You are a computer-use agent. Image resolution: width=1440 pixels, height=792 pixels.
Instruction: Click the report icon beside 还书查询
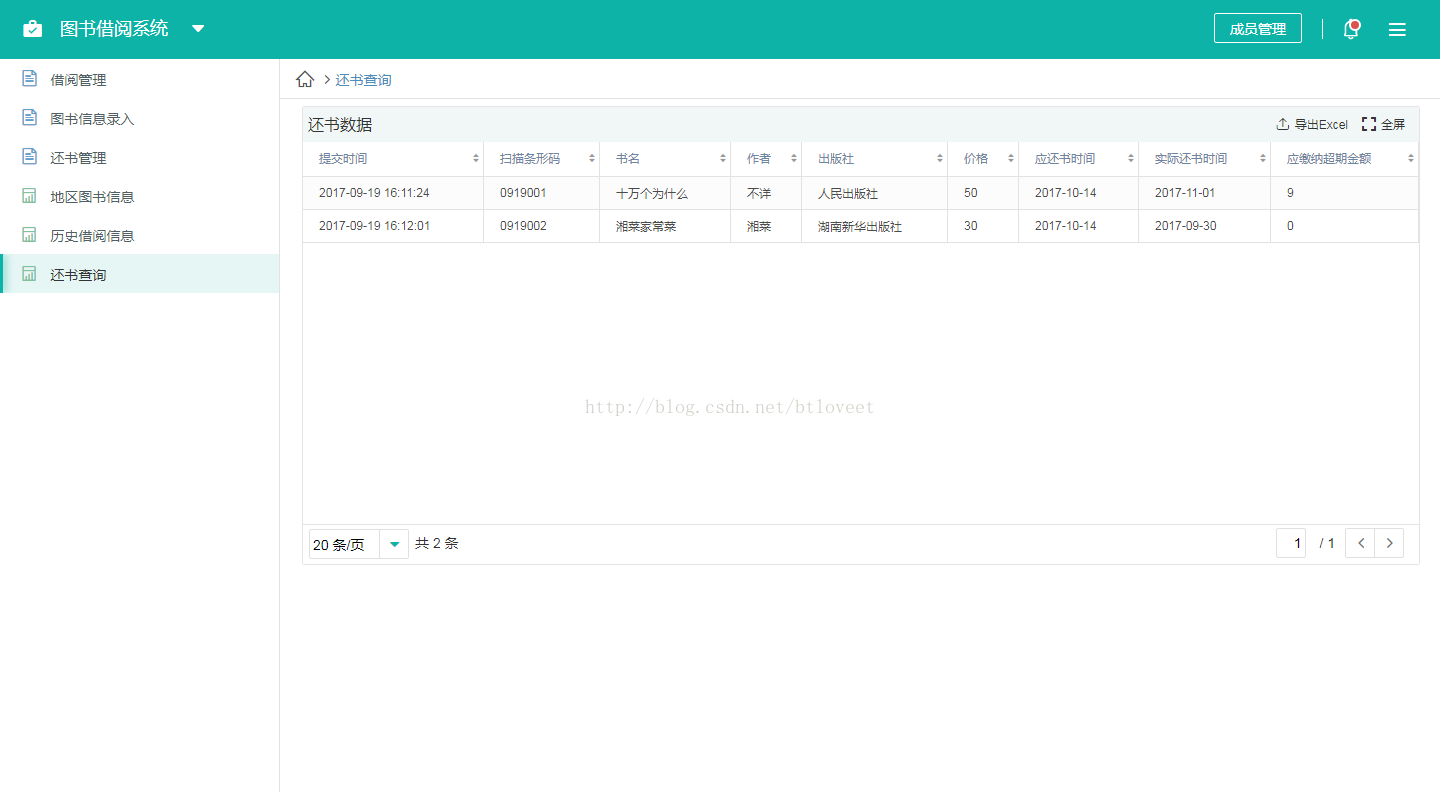[30, 274]
